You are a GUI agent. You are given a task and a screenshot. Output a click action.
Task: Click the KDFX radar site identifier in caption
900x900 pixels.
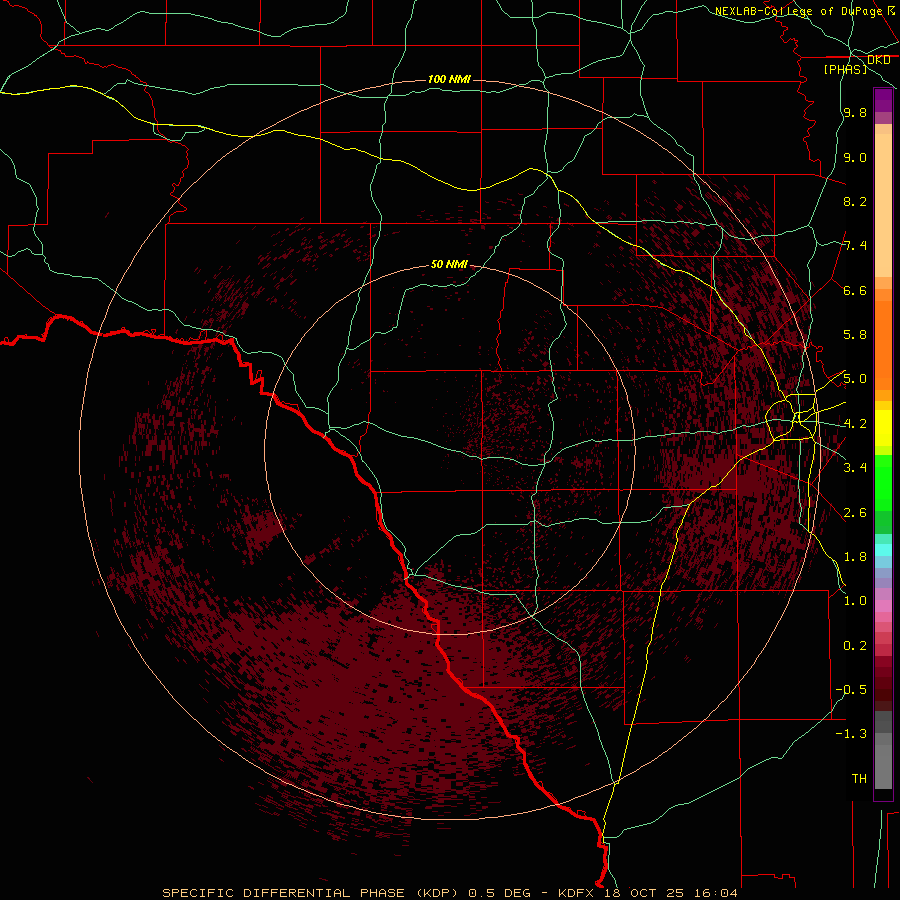point(576,893)
